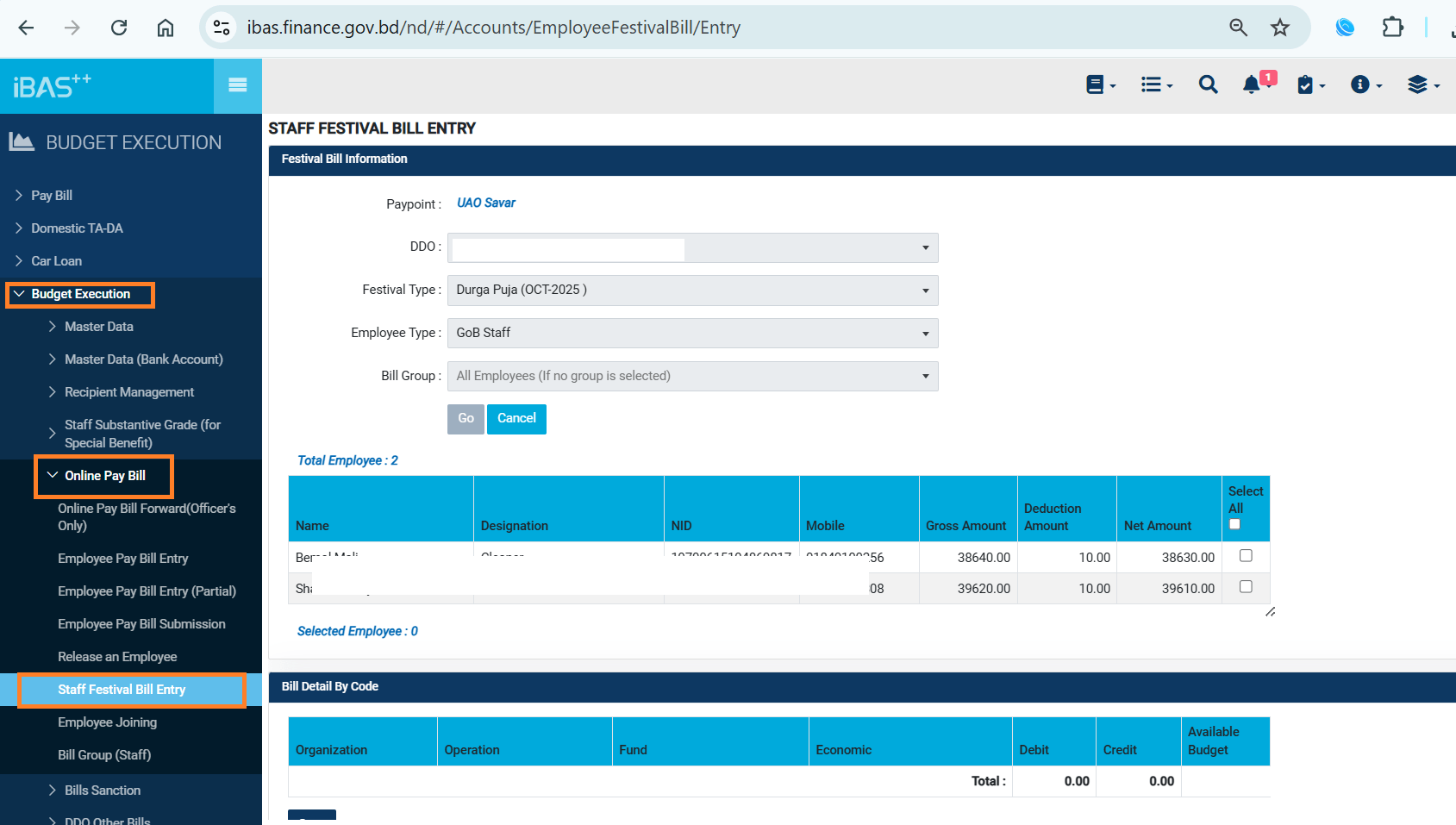Click the search magnifier icon in header
The height and width of the screenshot is (825, 1456).
tap(1208, 84)
